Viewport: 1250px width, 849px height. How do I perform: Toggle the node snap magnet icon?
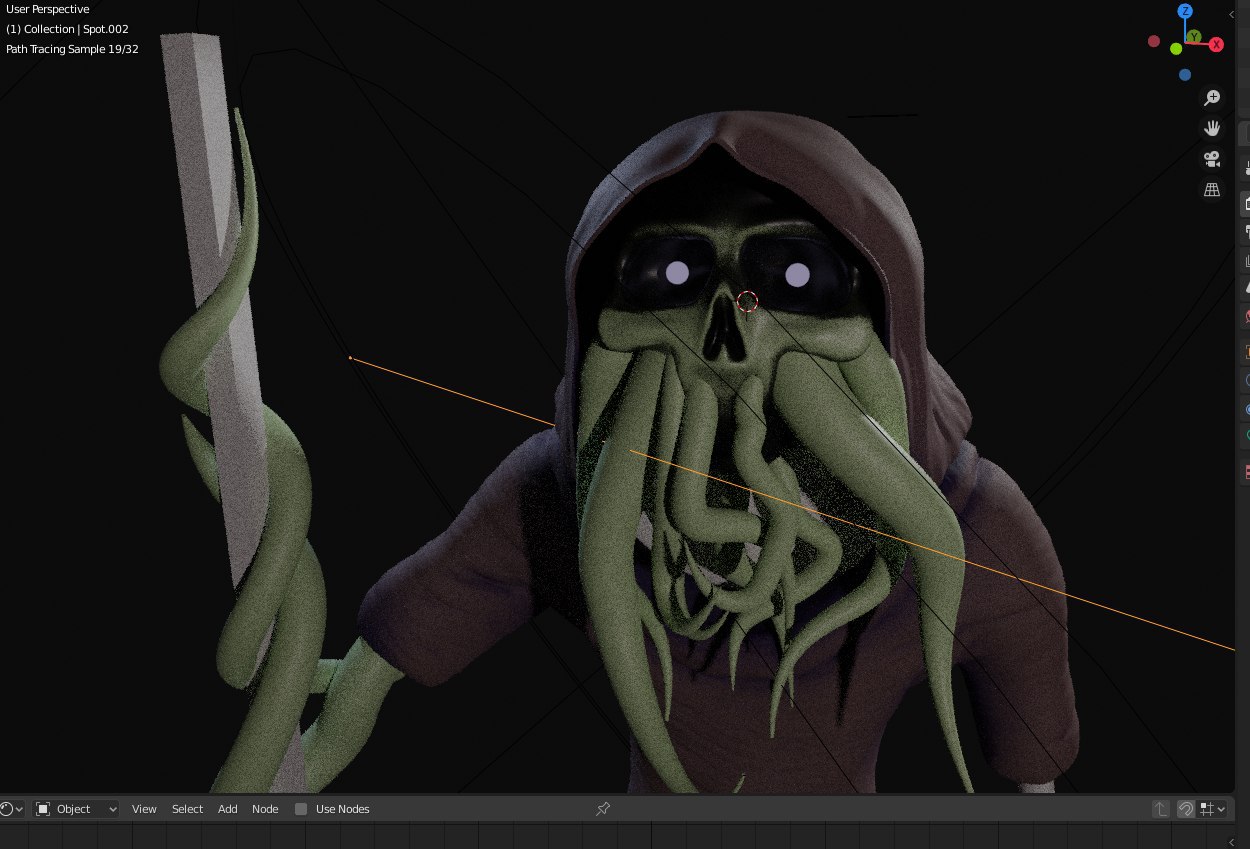point(1186,809)
